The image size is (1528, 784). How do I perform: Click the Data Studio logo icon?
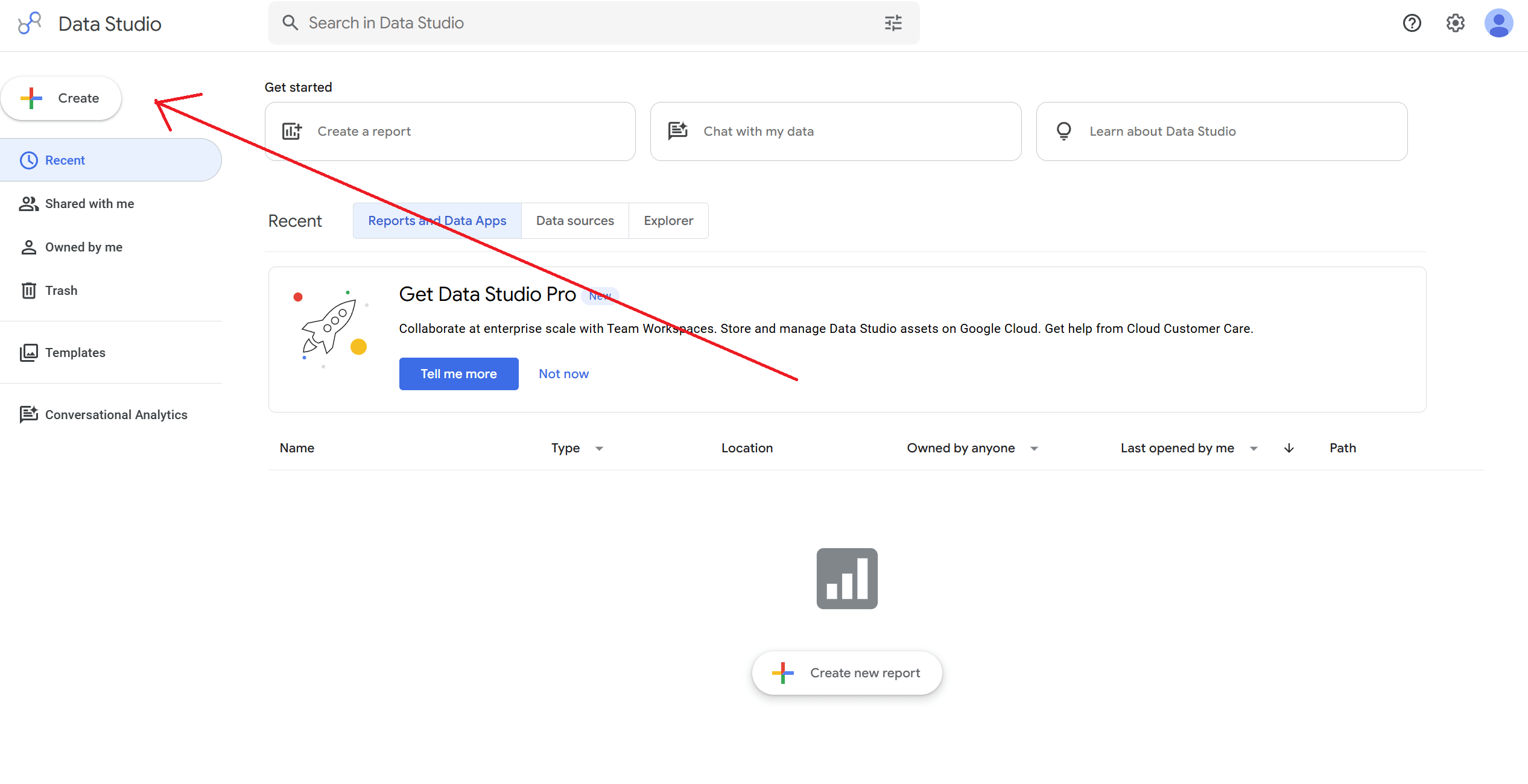(30, 24)
